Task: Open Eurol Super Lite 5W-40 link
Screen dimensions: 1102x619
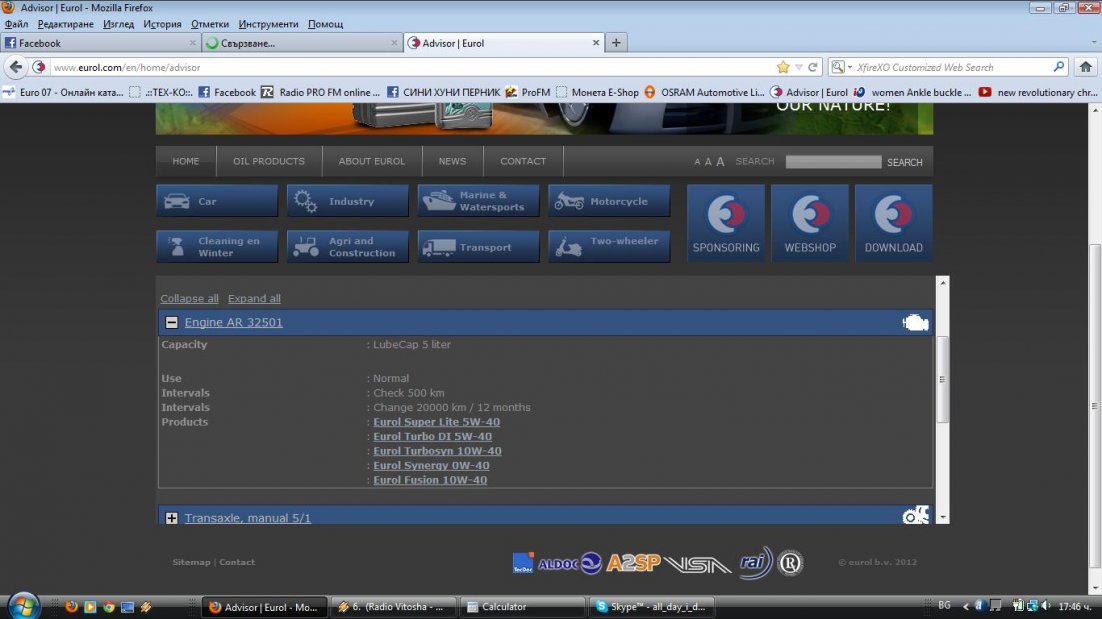Action: click(x=436, y=422)
